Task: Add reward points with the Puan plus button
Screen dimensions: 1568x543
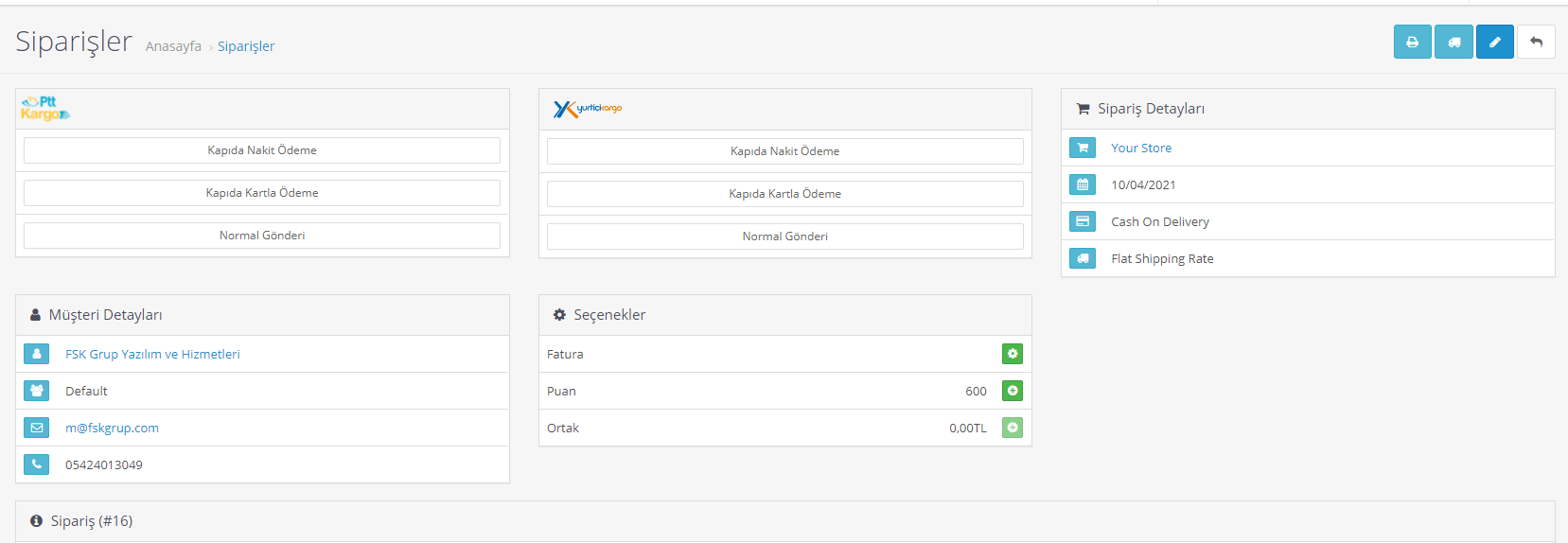Action: [x=1013, y=391]
